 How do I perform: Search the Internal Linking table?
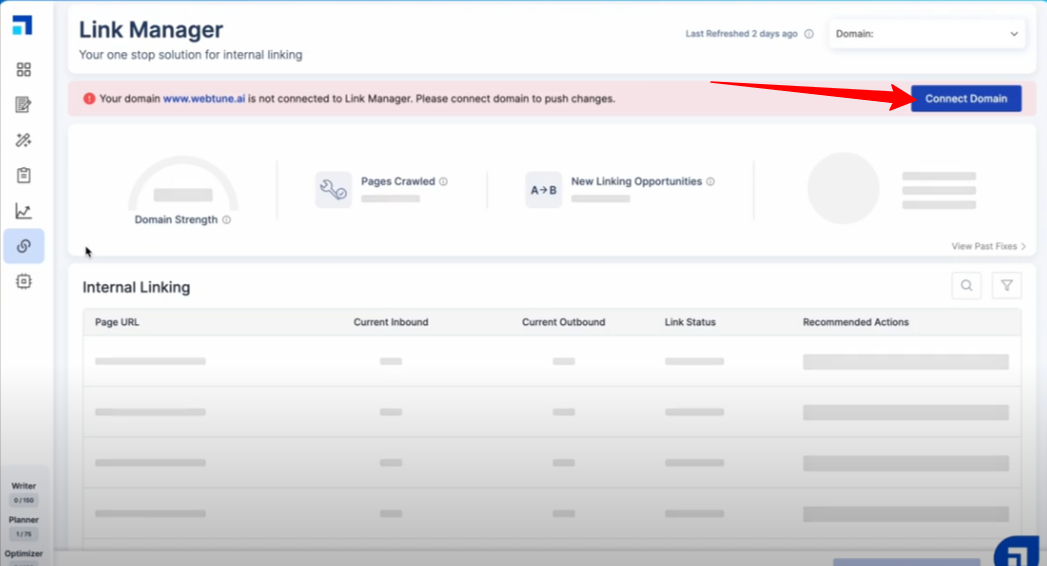[966, 286]
